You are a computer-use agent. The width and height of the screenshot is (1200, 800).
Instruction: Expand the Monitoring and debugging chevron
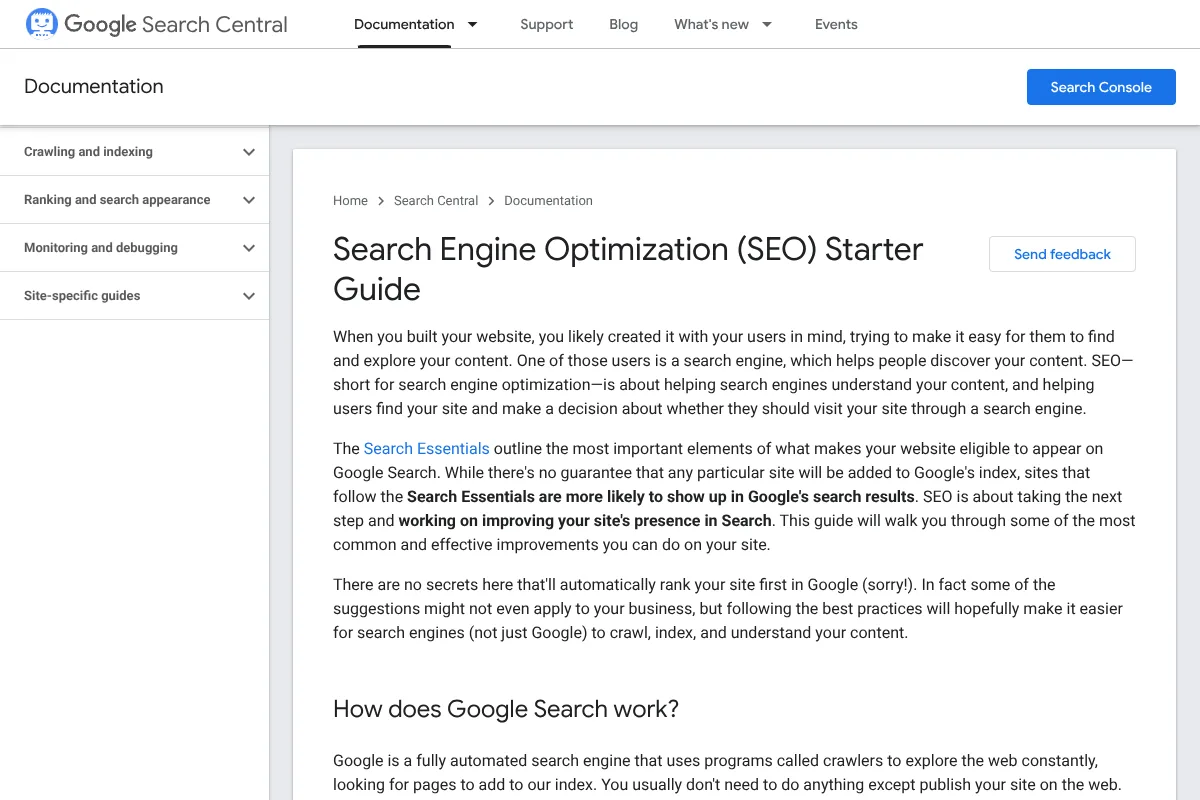point(249,248)
